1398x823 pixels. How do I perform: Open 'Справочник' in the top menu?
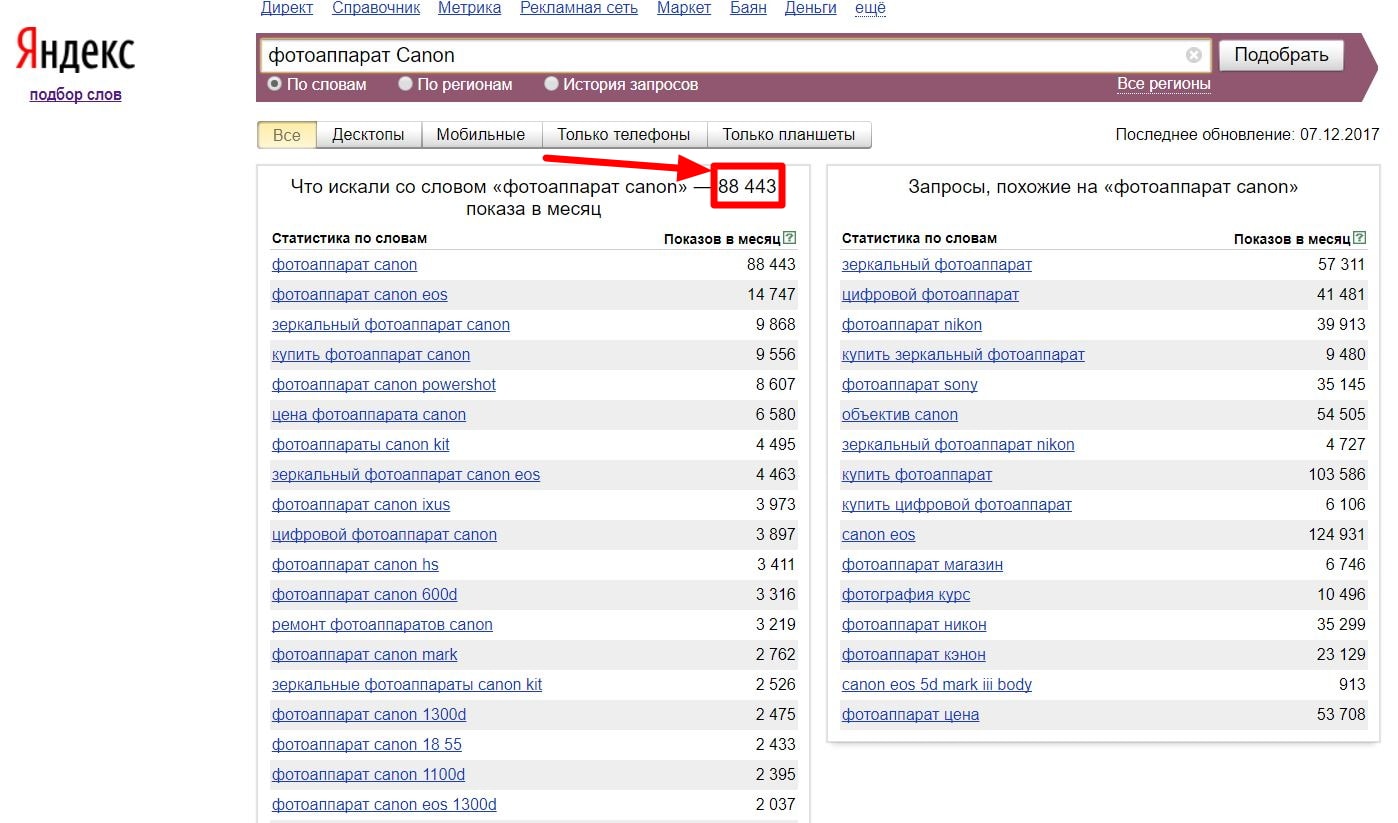(376, 8)
